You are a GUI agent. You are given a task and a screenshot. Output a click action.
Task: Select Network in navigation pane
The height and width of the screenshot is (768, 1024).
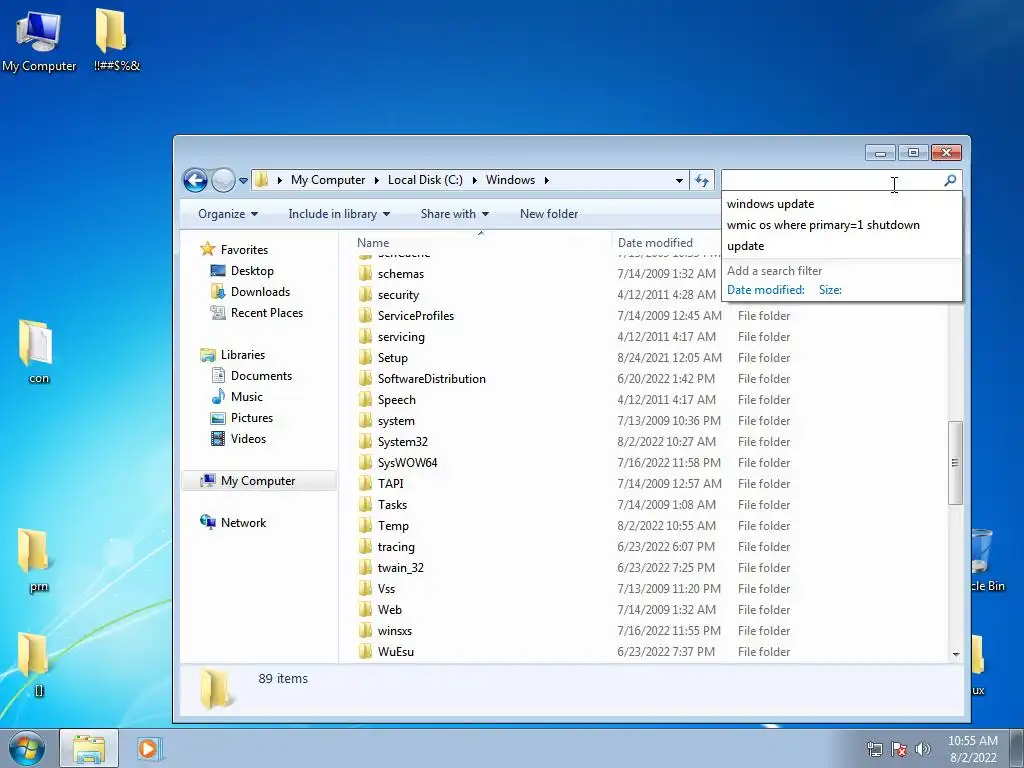point(243,522)
